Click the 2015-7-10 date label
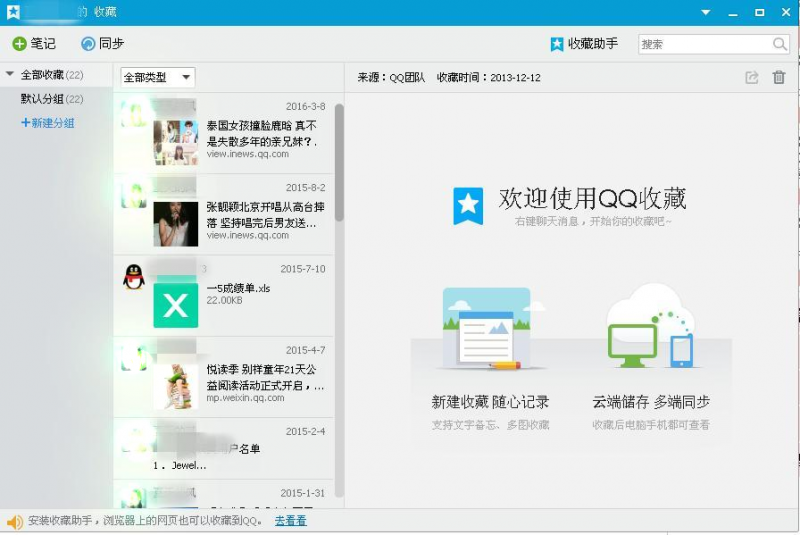 coord(303,269)
